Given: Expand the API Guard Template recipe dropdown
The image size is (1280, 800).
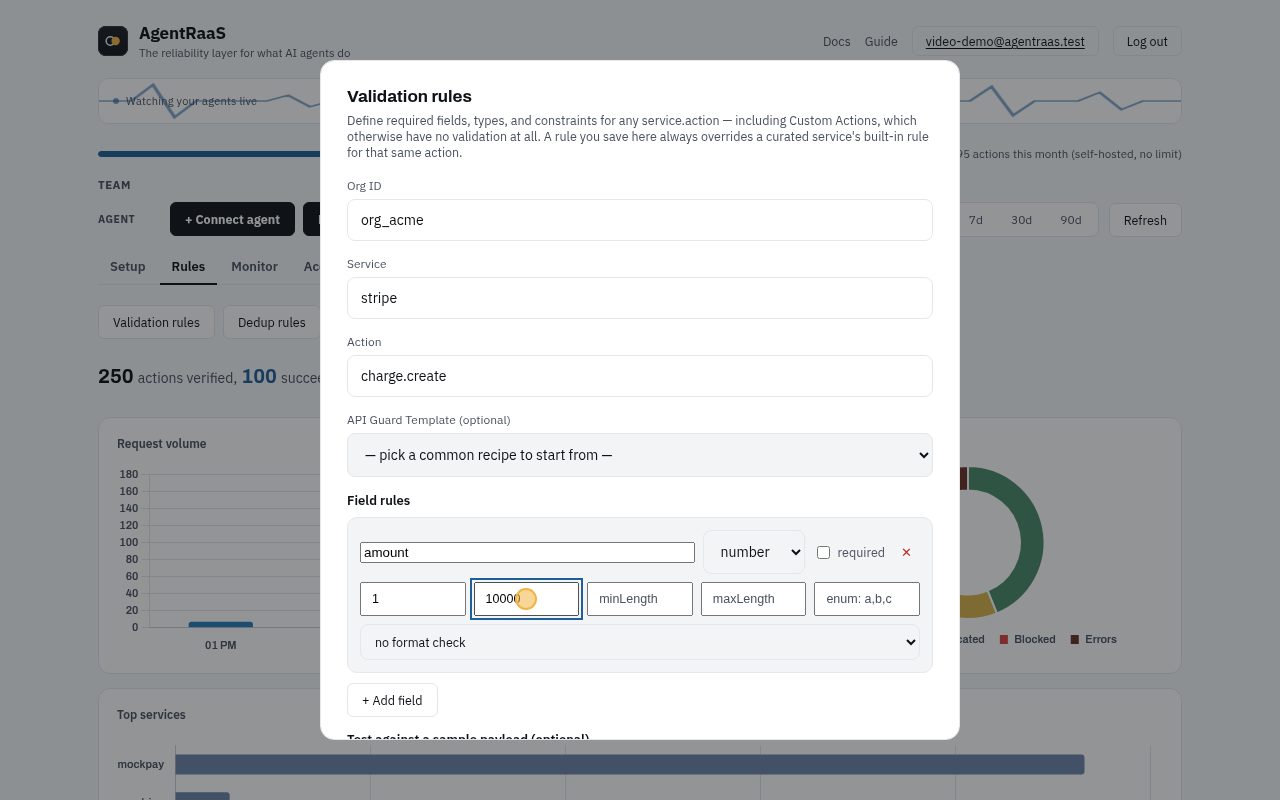Looking at the screenshot, I should (640, 455).
